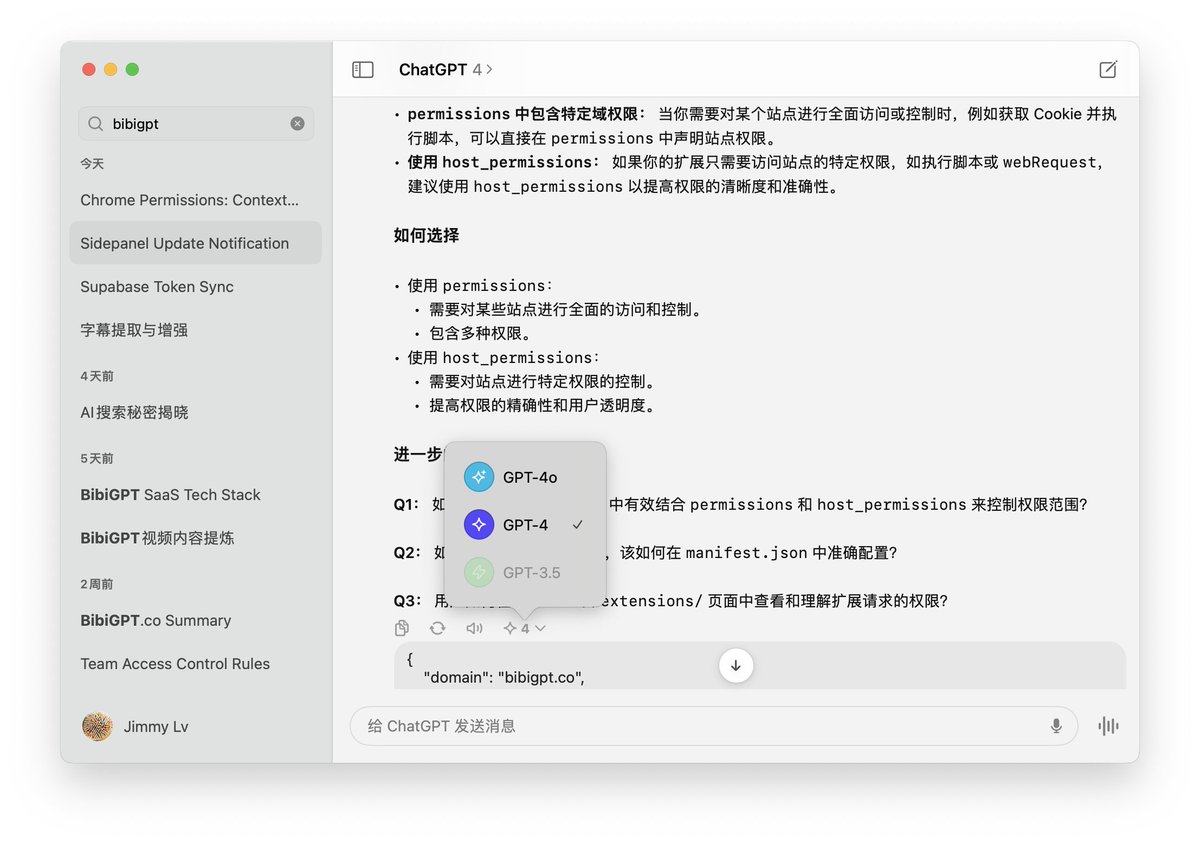Screen dimensions: 1200x843
Task: Click the 需要对站点进行特定权限的控制 bullet
Action: (542, 382)
